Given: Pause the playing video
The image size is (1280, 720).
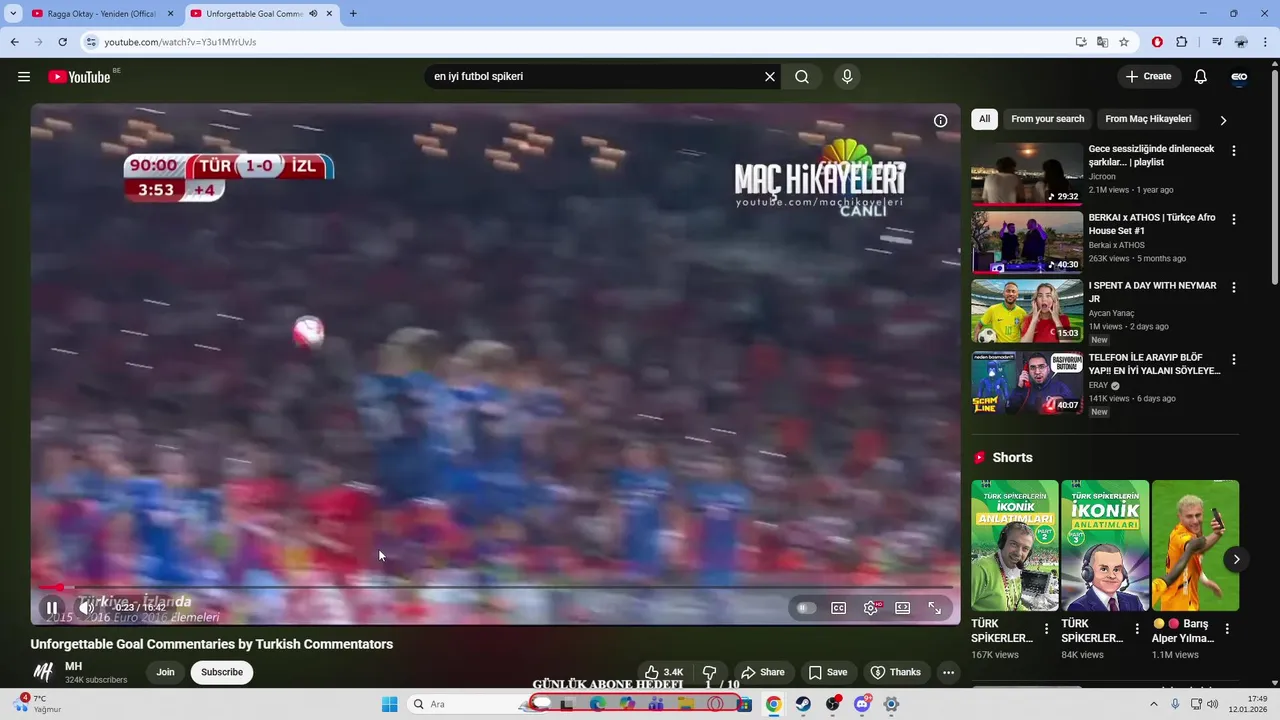Looking at the screenshot, I should click(x=52, y=607).
